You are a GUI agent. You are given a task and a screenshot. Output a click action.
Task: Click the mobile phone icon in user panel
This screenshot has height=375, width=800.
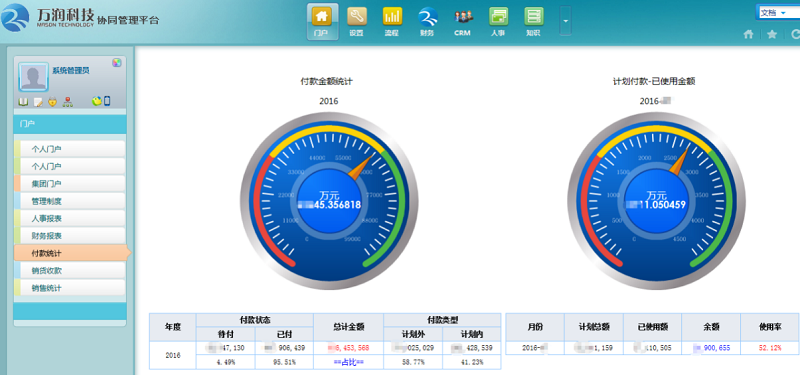point(107,101)
